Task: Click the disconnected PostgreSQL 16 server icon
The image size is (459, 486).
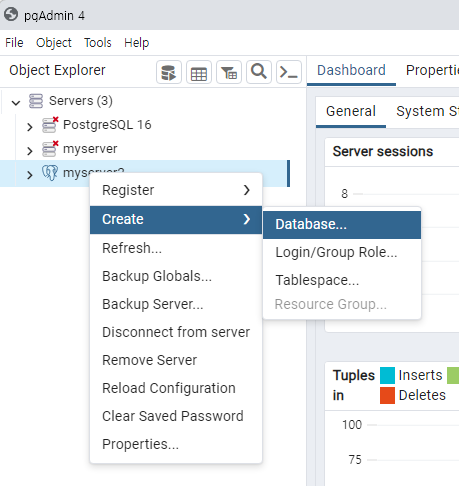Action: click(50, 125)
